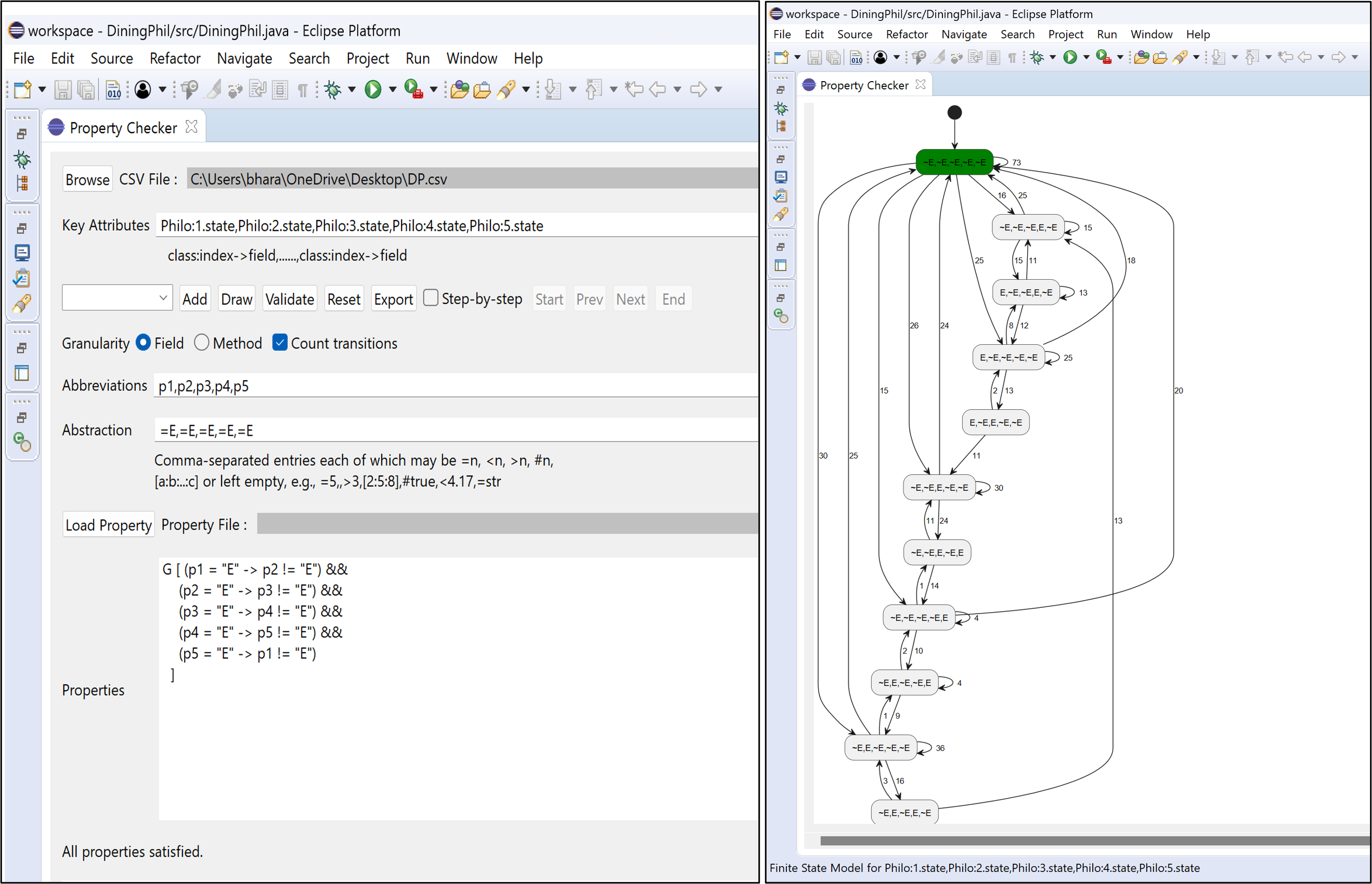
Task: Expand the Debug dropdown arrow in left toolbar
Action: 352,89
